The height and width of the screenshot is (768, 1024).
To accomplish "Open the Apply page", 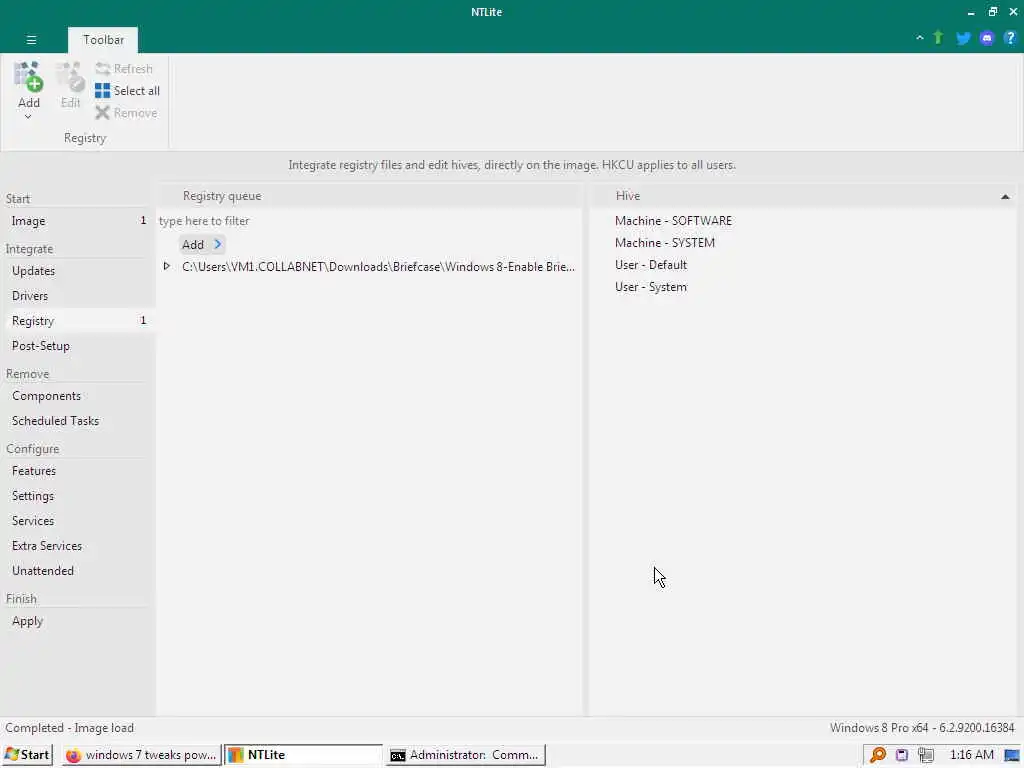I will (78, 621).
